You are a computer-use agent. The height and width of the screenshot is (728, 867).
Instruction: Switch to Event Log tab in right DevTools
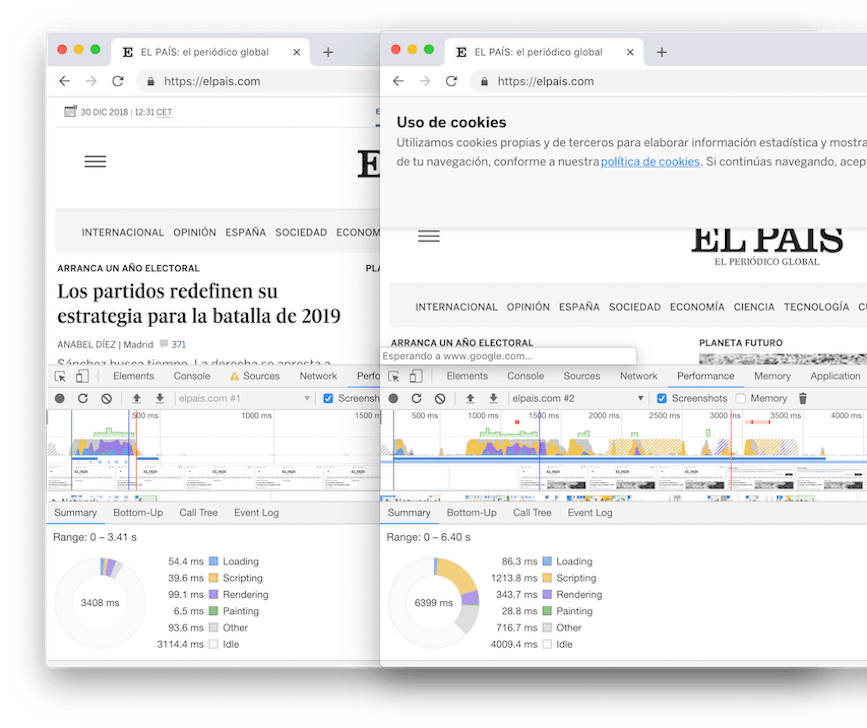[x=589, y=512]
